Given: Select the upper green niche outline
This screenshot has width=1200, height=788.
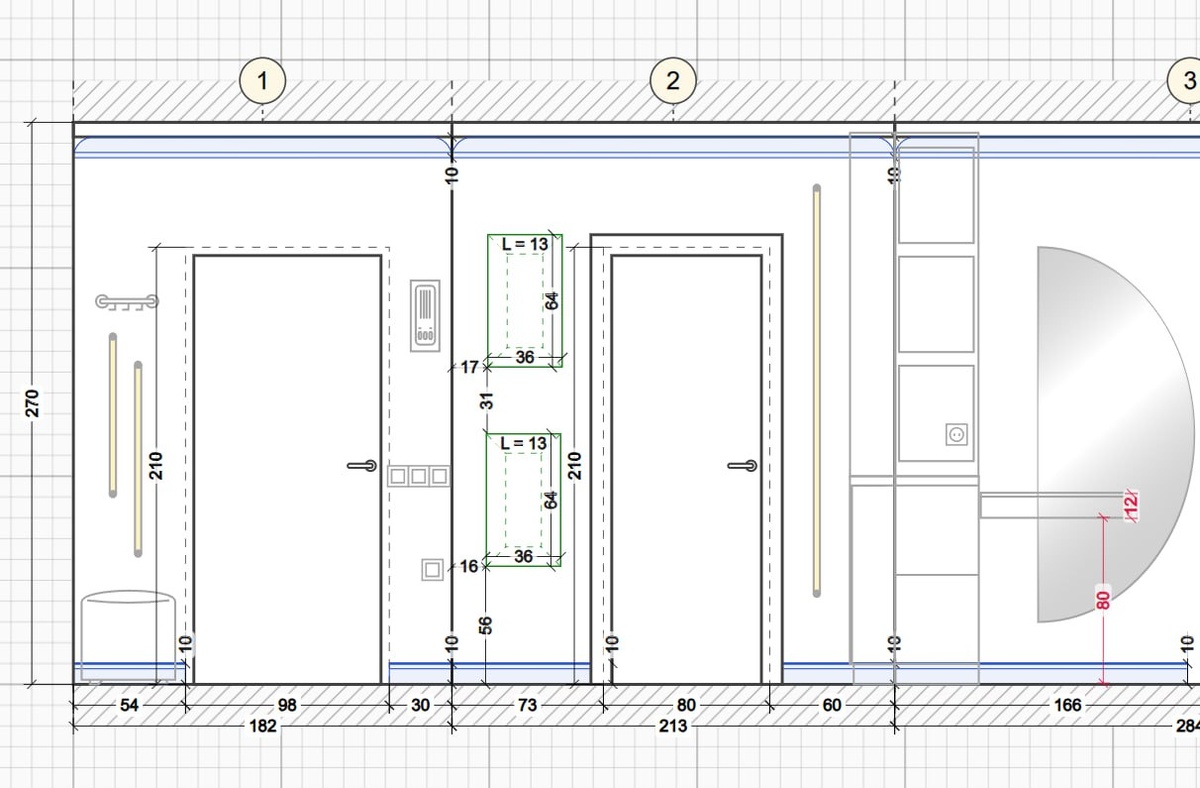Looking at the screenshot, I should pos(524,300).
